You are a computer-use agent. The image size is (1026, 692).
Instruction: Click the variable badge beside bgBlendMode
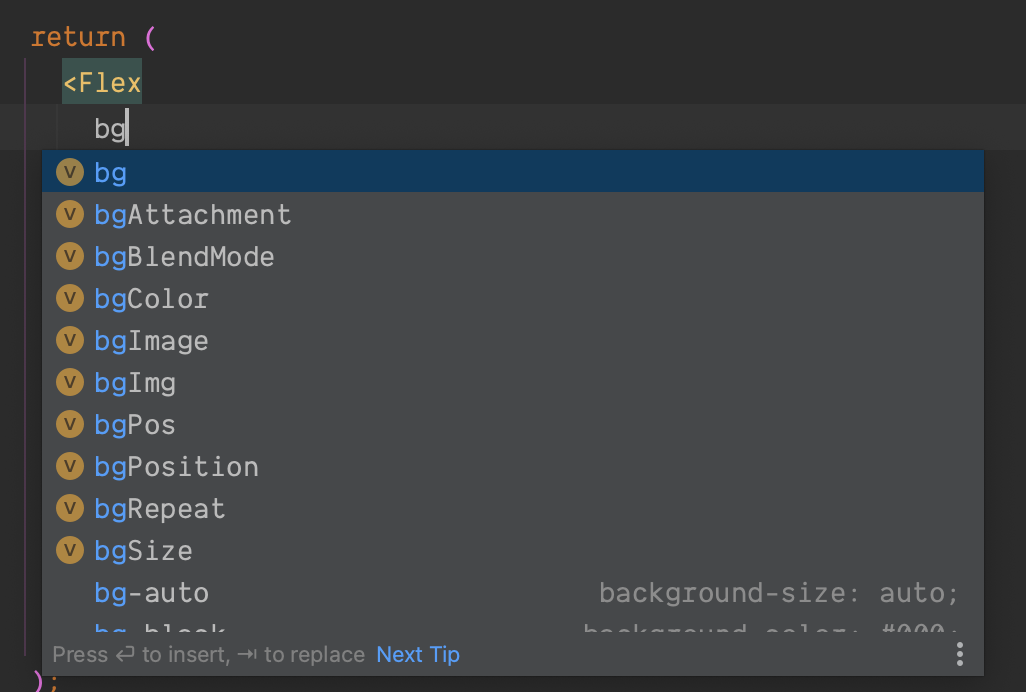[x=69, y=256]
